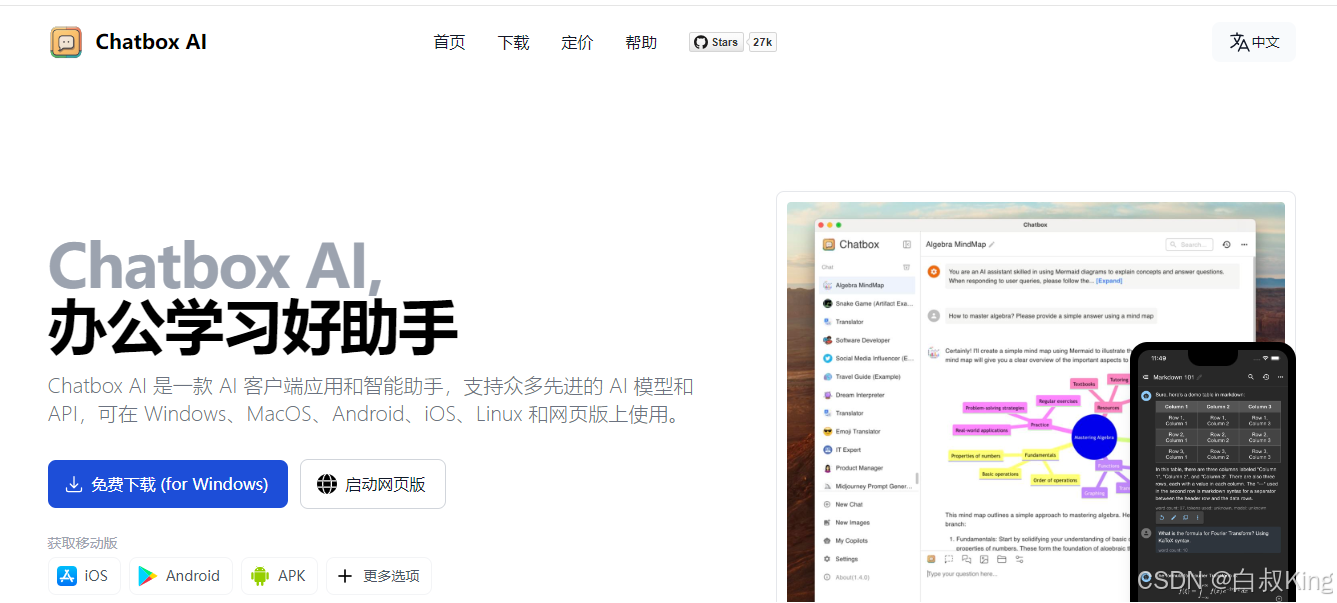Click the search icon on the phone mockup
This screenshot has width=1337, height=603.
click(1251, 377)
